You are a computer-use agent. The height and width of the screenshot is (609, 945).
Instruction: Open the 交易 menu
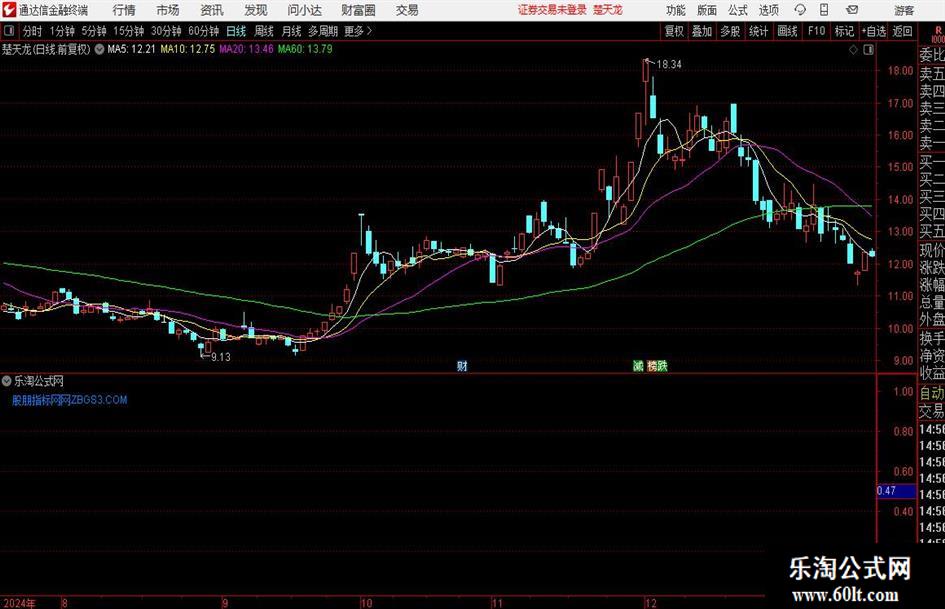tap(407, 10)
